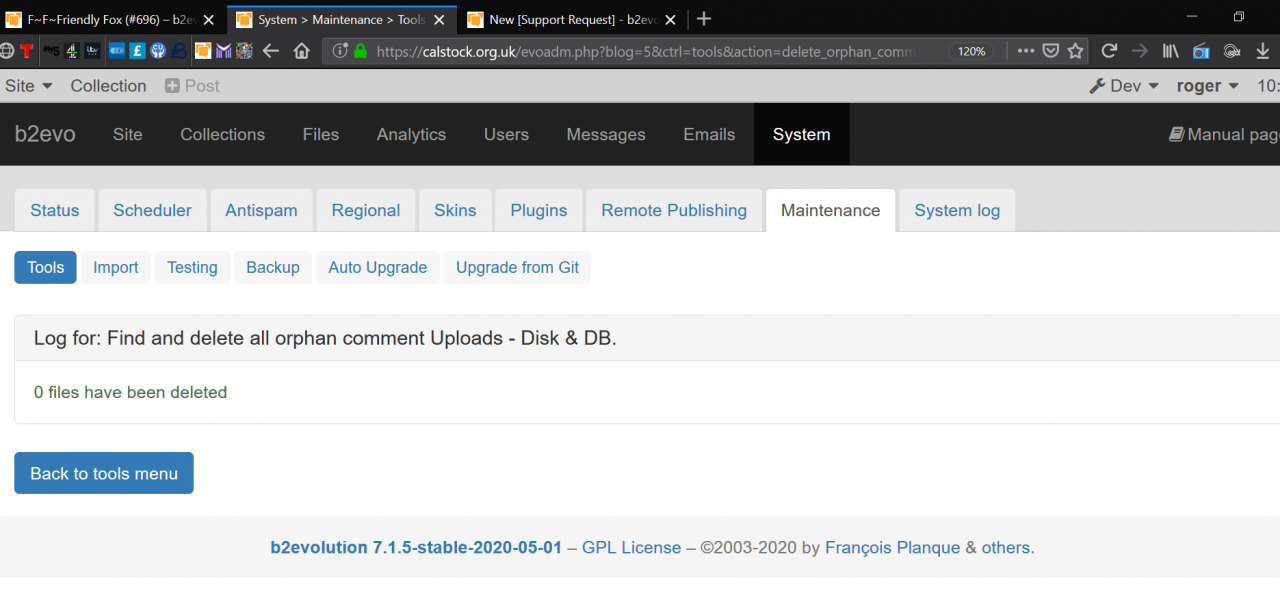The image size is (1280, 593).
Task: Select the Backup sub-tab
Action: pyautogui.click(x=273, y=267)
